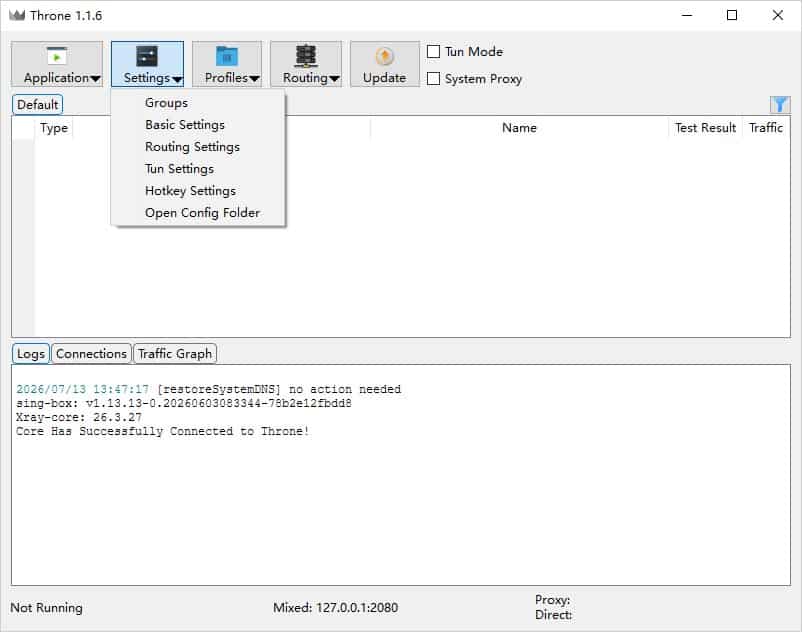Open the Routing dropdown
Image resolution: width=802 pixels, height=632 pixels.
(x=306, y=64)
